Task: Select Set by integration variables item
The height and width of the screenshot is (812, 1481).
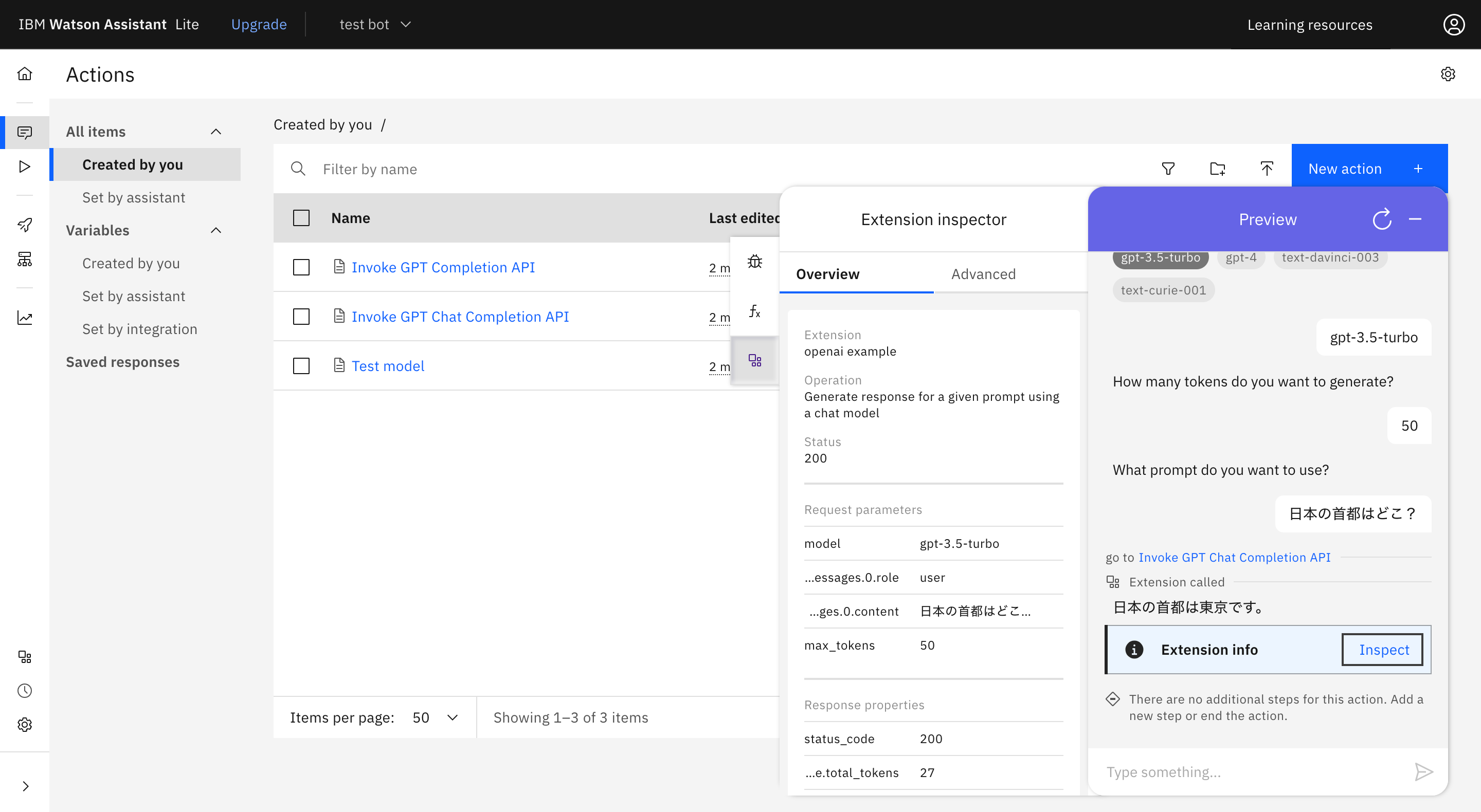Action: coord(140,329)
